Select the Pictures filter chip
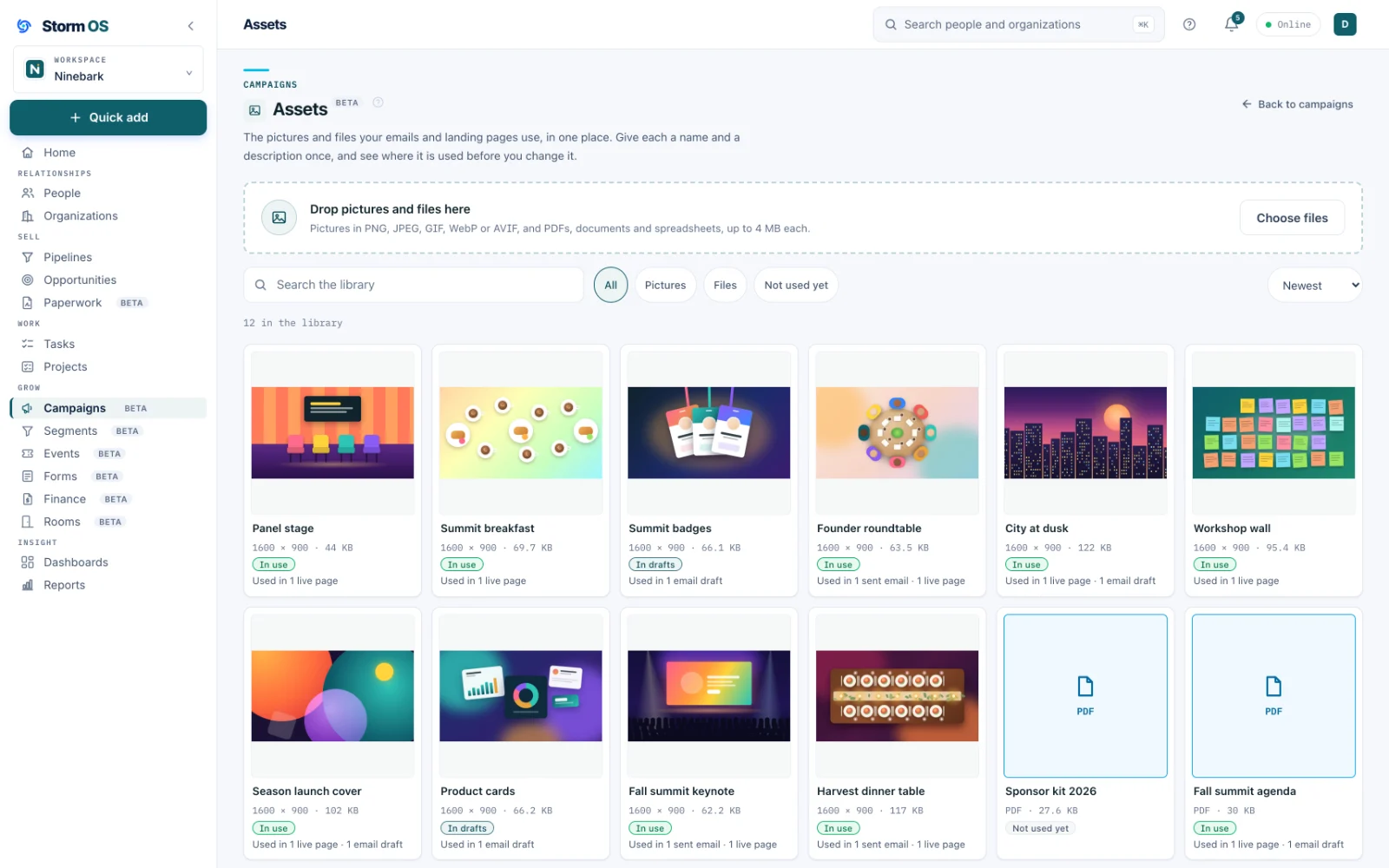Screen dimensions: 1389x868 click(x=666, y=286)
